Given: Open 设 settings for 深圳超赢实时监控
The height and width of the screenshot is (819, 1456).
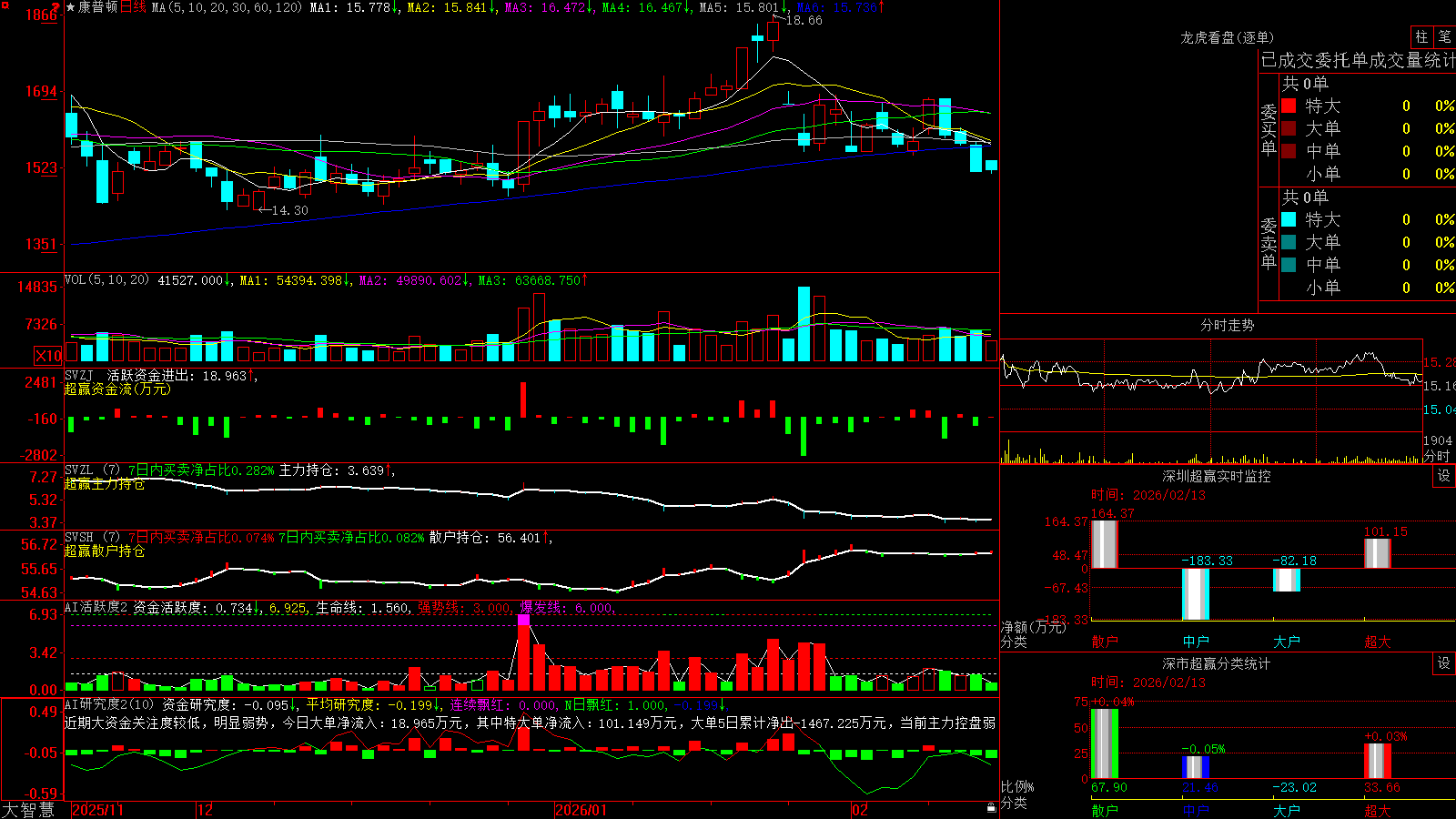Looking at the screenshot, I should pyautogui.click(x=1444, y=476).
